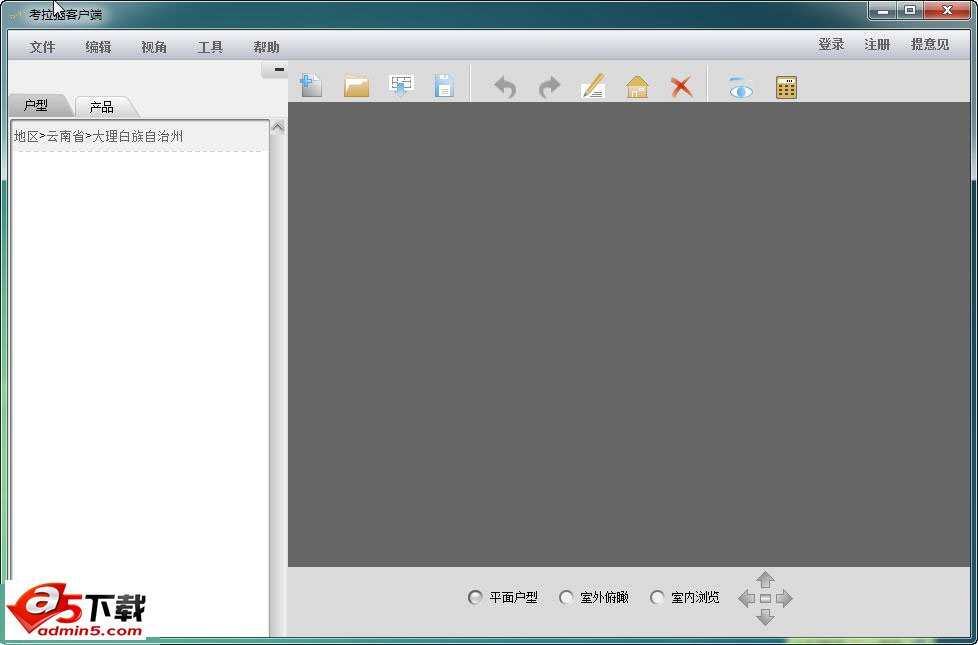The height and width of the screenshot is (645, 978).
Task: Click the new file icon in toolbar
Action: (x=311, y=86)
